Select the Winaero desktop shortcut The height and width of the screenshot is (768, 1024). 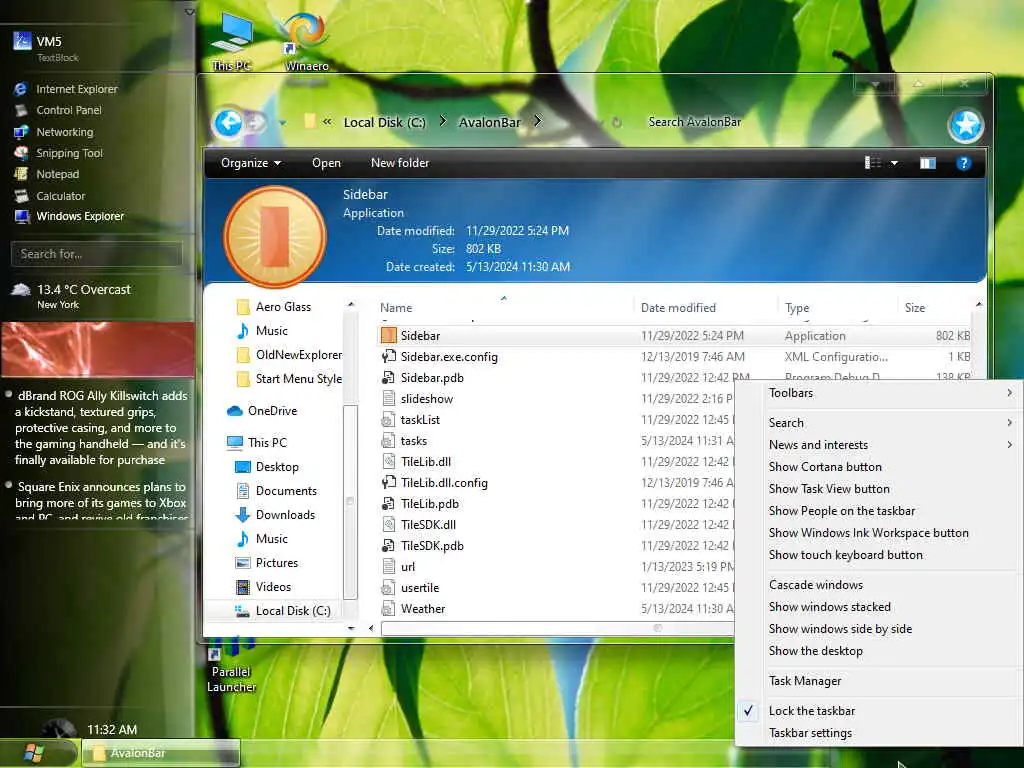coord(306,41)
